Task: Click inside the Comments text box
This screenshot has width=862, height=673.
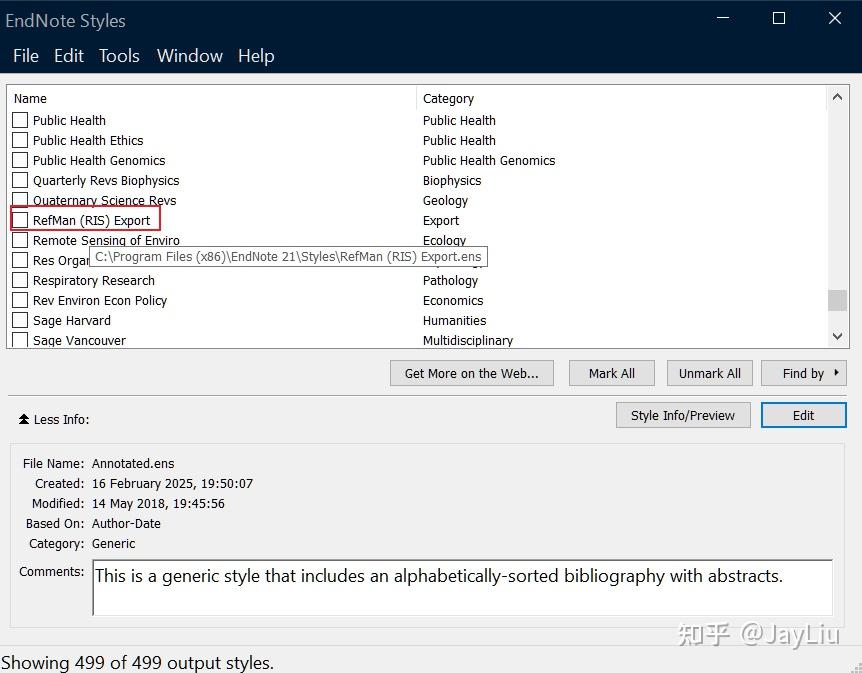Action: (462, 587)
